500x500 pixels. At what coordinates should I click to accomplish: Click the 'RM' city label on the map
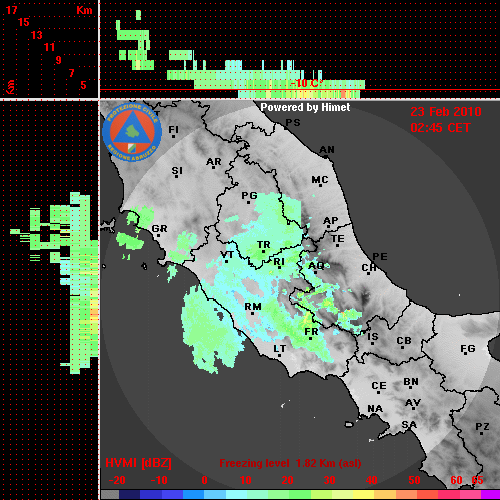(253, 307)
